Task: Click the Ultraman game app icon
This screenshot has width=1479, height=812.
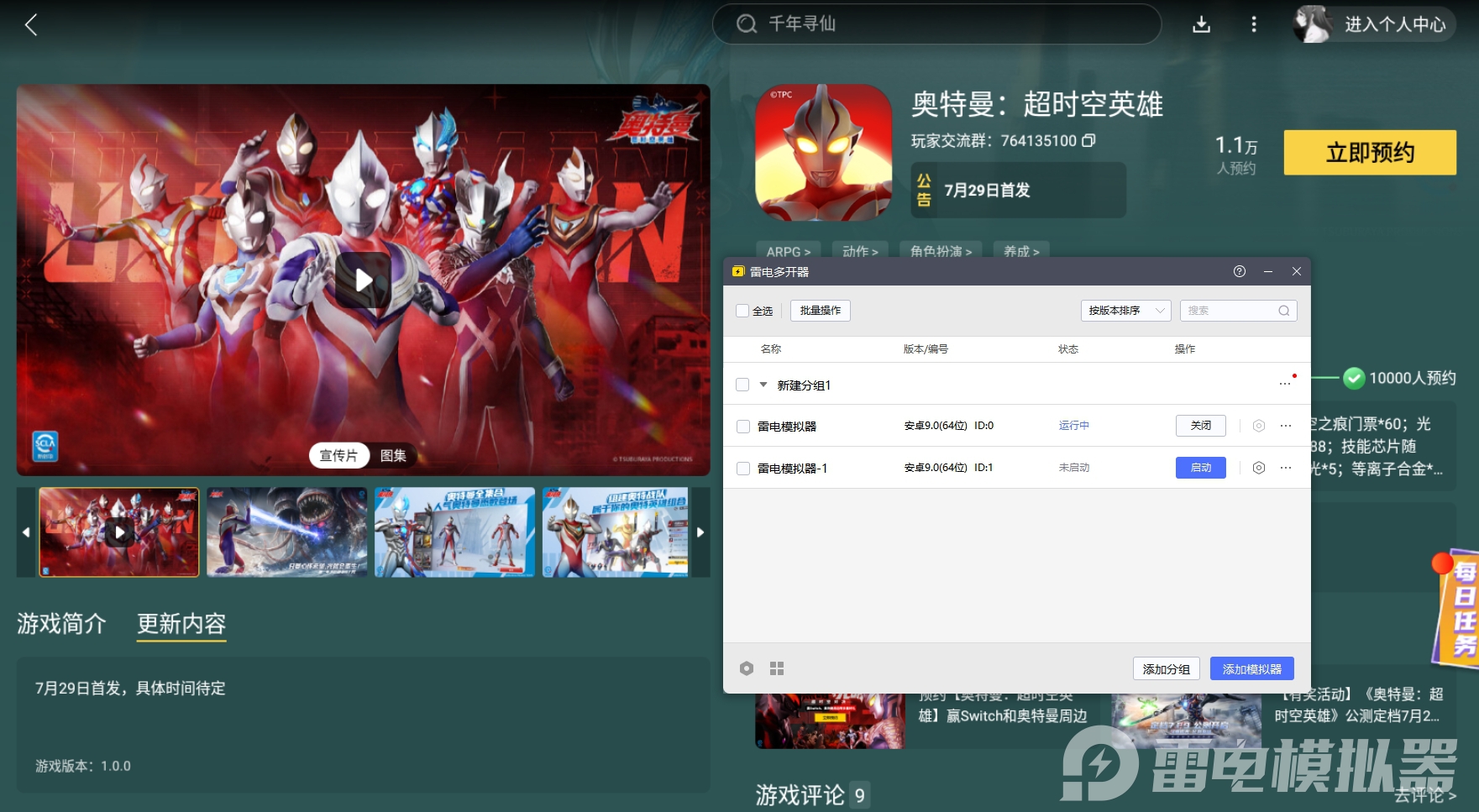Action: pyautogui.click(x=823, y=152)
